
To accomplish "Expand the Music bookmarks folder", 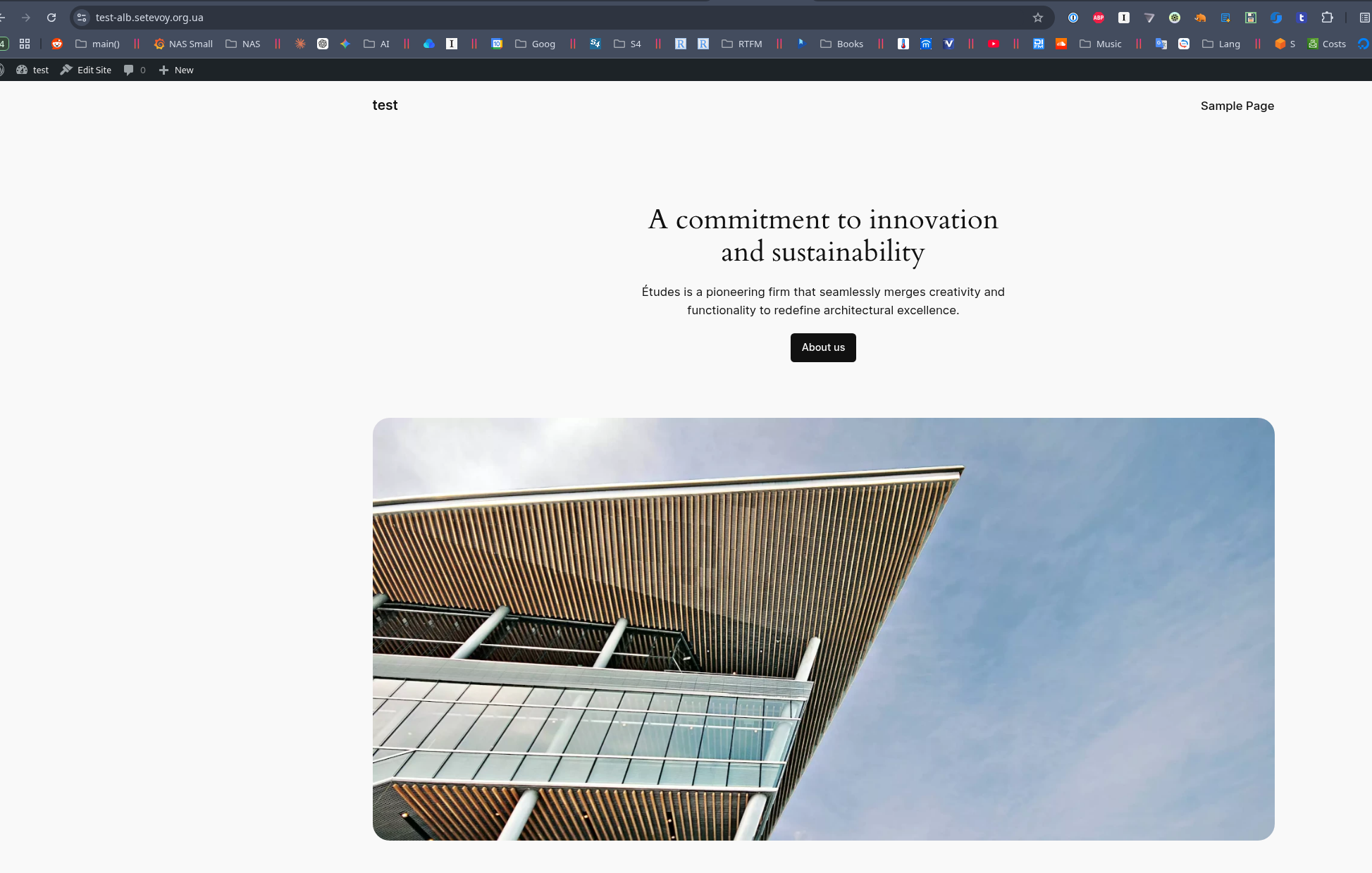I will (x=1101, y=44).
